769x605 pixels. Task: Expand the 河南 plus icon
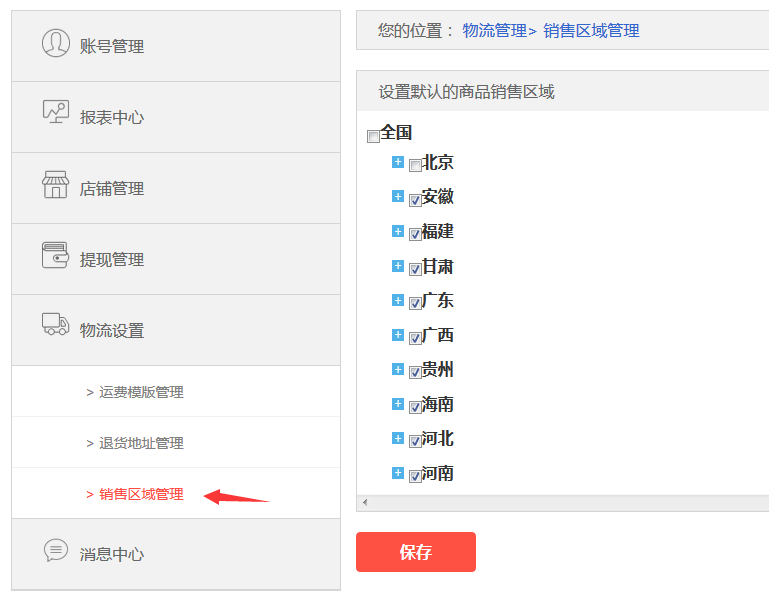pyautogui.click(x=398, y=473)
